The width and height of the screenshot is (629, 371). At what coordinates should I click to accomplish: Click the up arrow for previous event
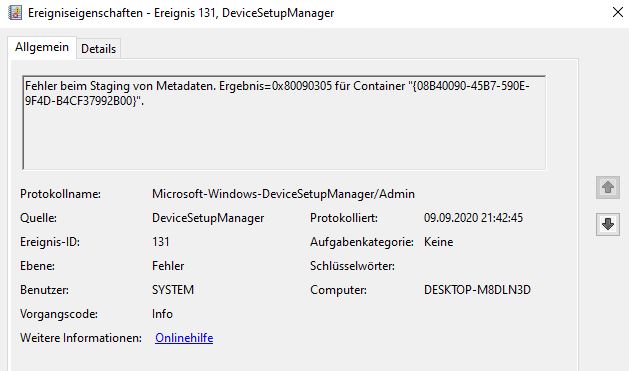coord(608,187)
